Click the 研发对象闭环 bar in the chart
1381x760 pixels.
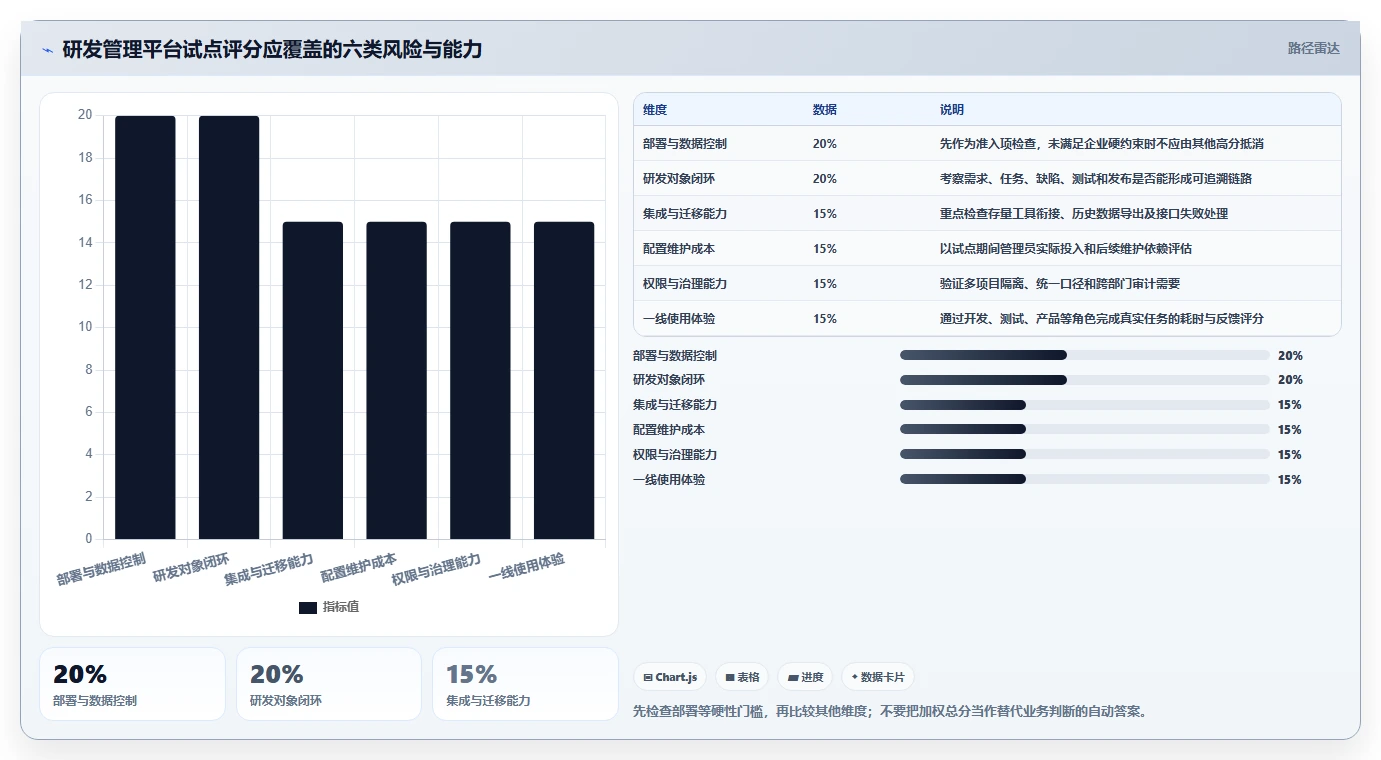pos(229,328)
